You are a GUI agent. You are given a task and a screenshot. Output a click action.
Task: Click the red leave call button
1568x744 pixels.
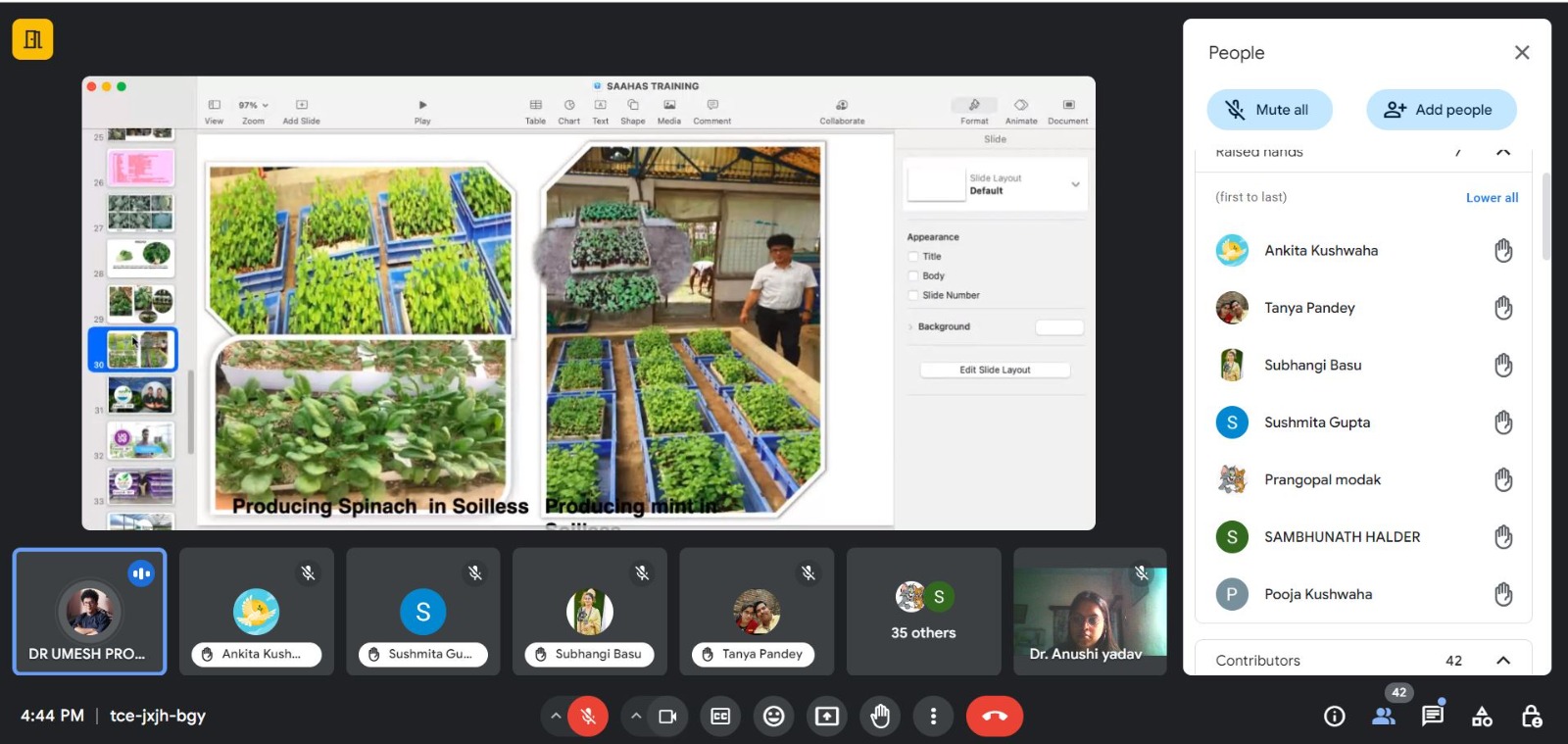coord(994,717)
